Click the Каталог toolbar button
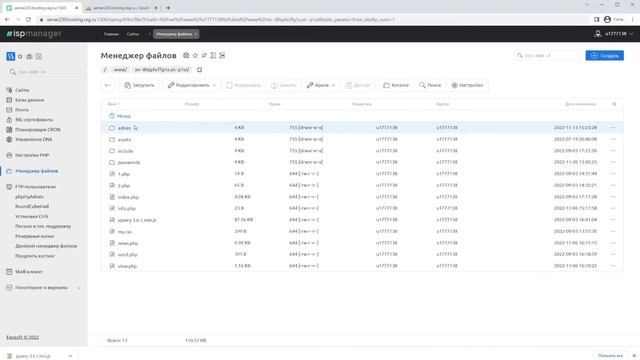Image resolution: width=640 pixels, height=360 pixels. tap(396, 85)
